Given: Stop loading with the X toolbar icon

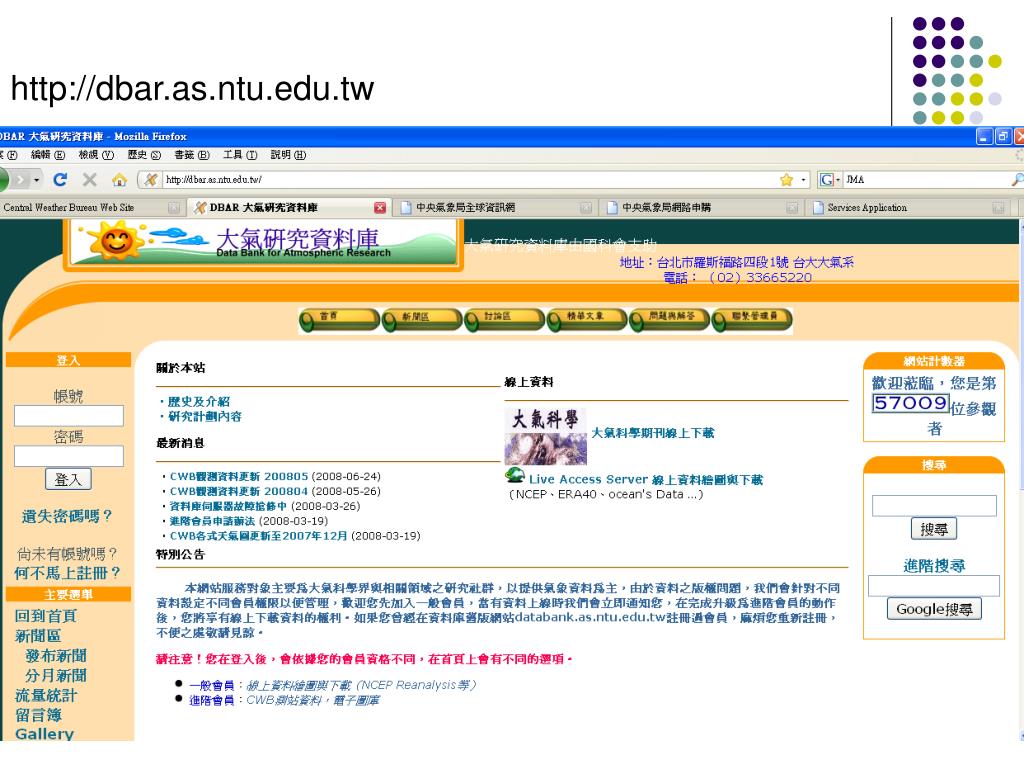Looking at the screenshot, I should click(x=89, y=180).
